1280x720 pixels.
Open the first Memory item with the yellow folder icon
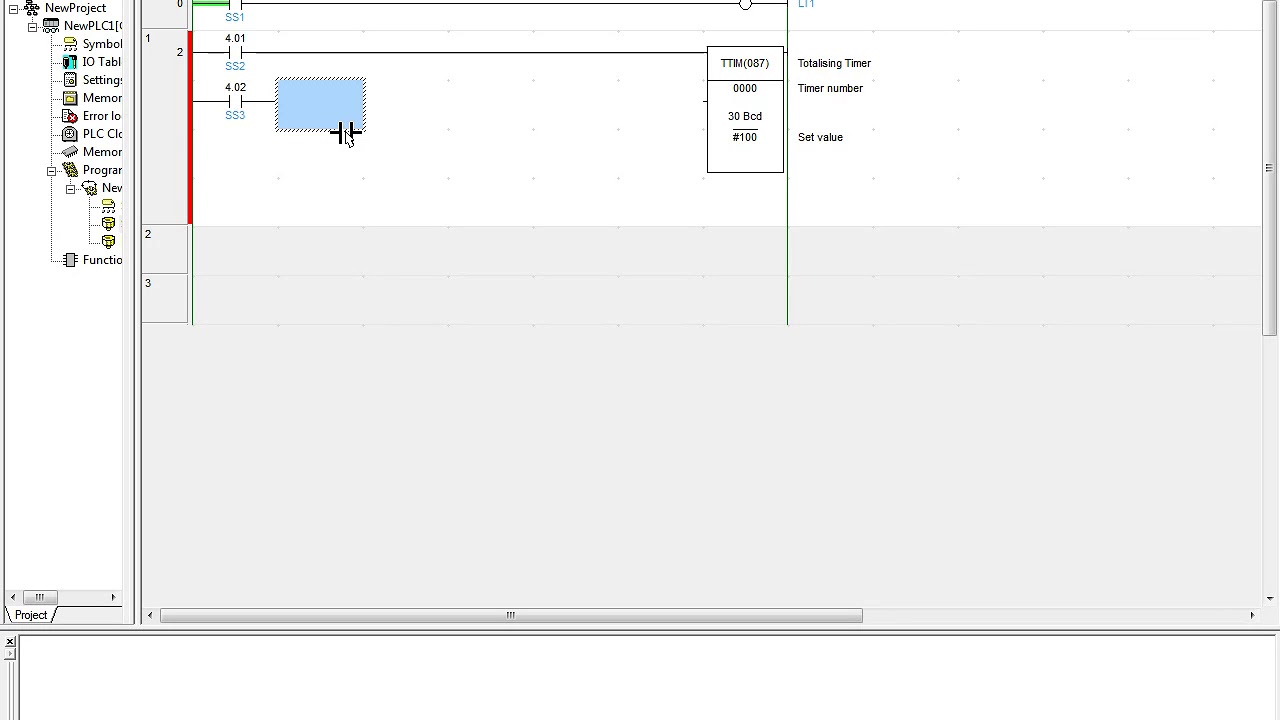tap(70, 98)
